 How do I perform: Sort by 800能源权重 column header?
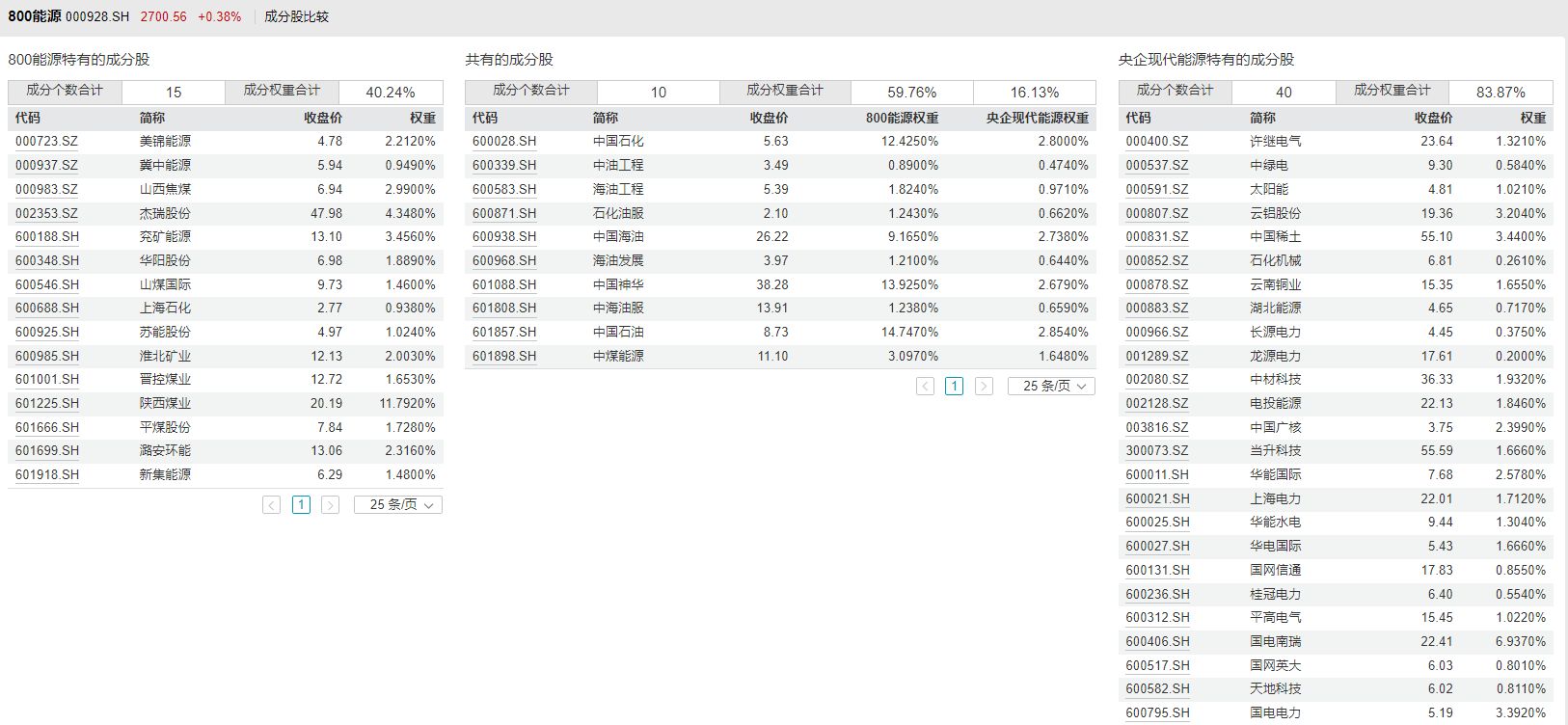(x=902, y=118)
